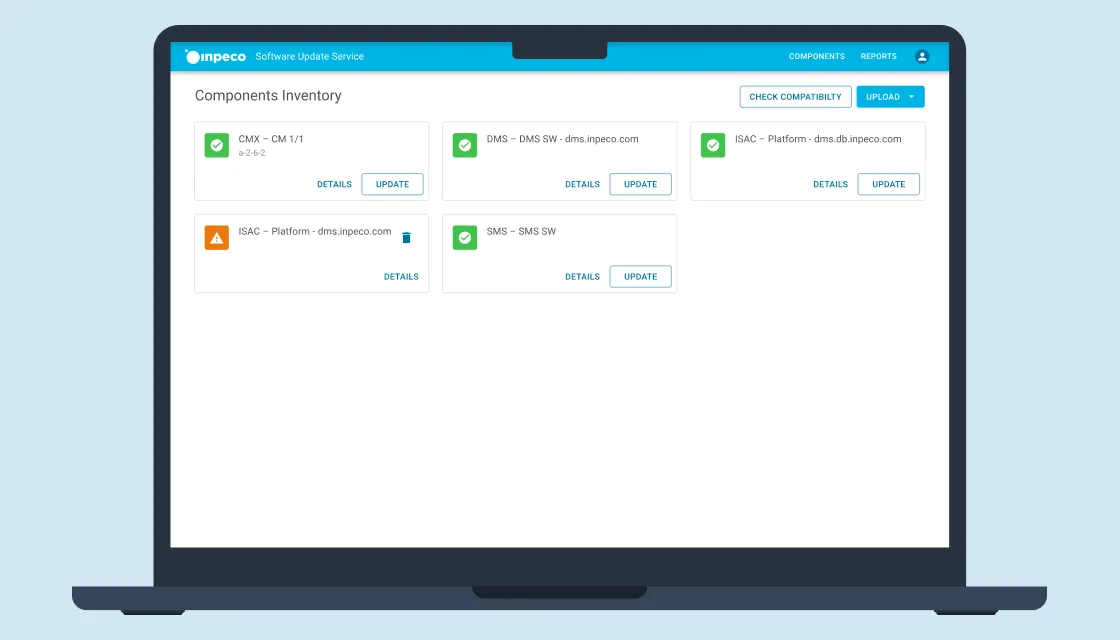Screen dimensions: 1120x640
Task: Update the CMX – CM 1/1 component
Action: (392, 184)
